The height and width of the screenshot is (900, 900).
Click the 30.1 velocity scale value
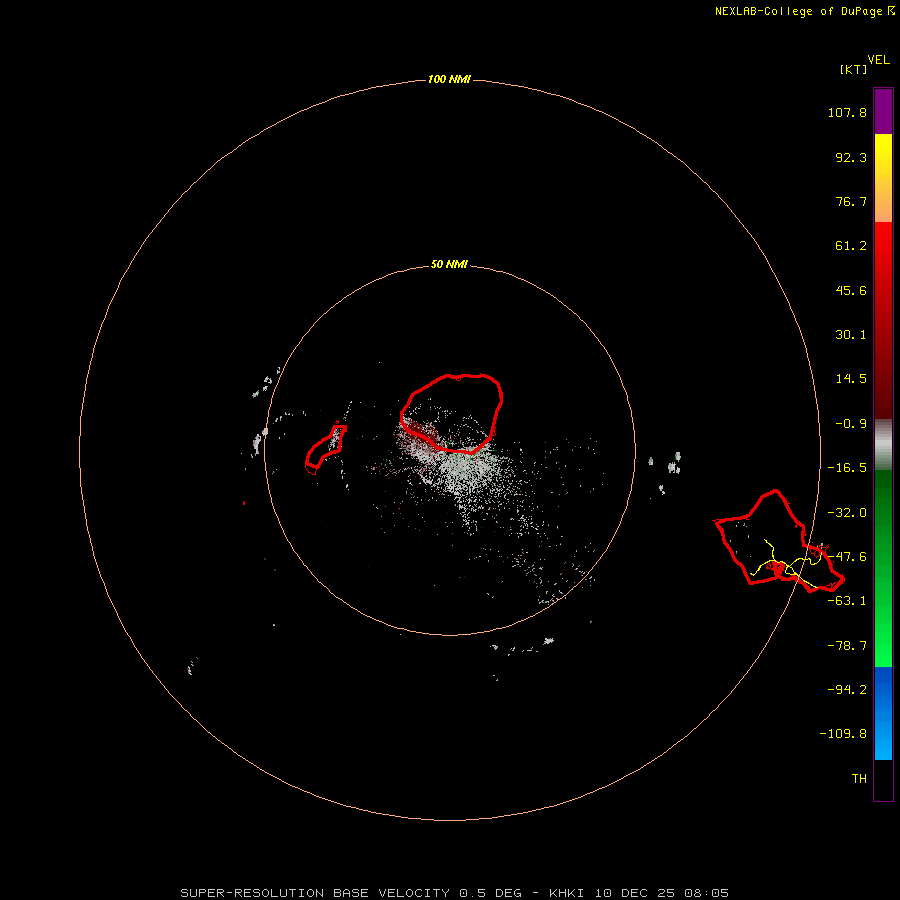tap(851, 335)
